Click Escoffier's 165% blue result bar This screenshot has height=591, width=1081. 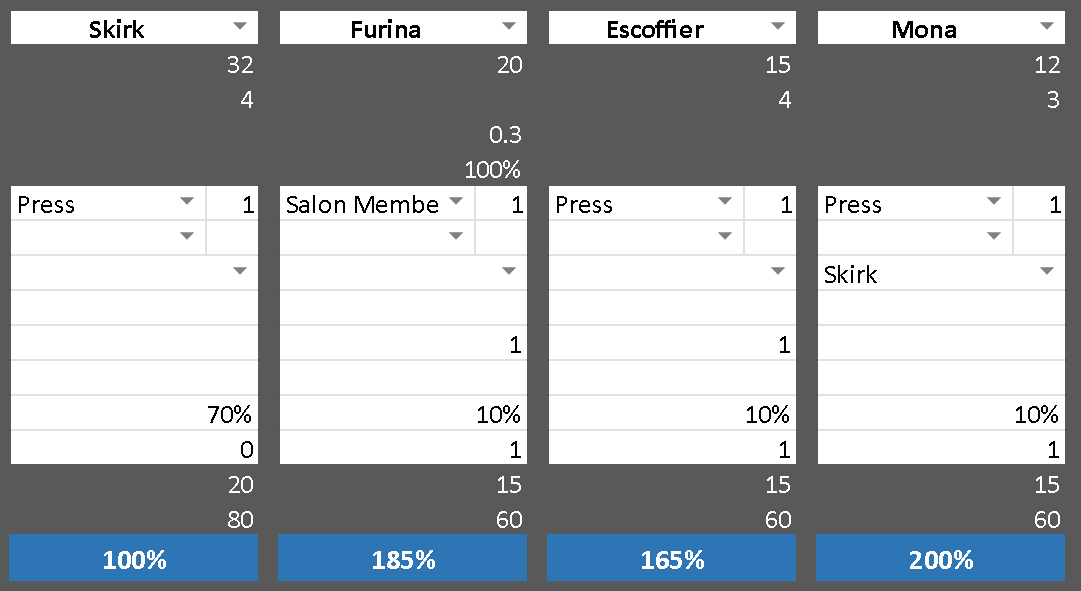672,558
